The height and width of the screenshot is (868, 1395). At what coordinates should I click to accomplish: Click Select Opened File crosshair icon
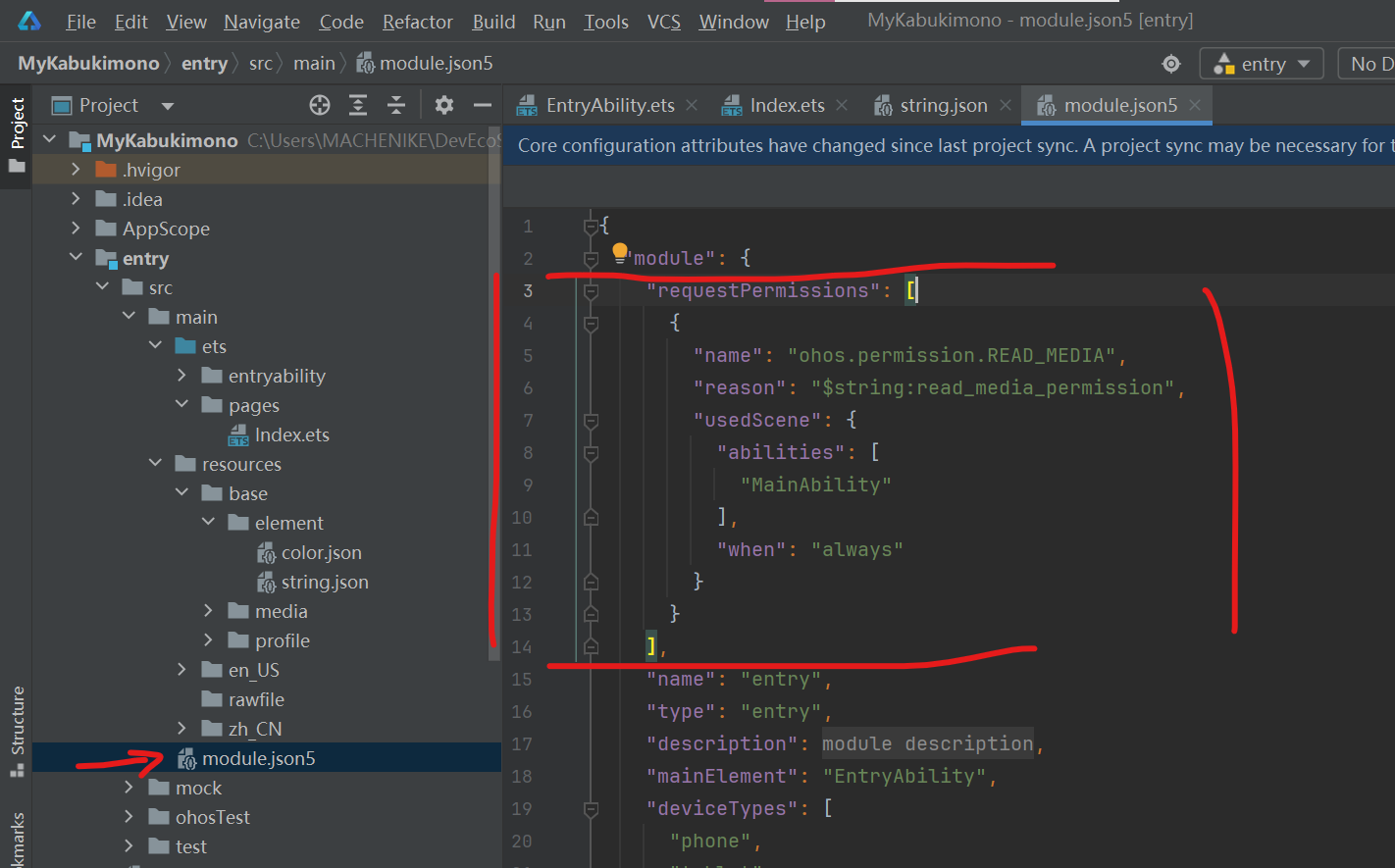point(320,105)
